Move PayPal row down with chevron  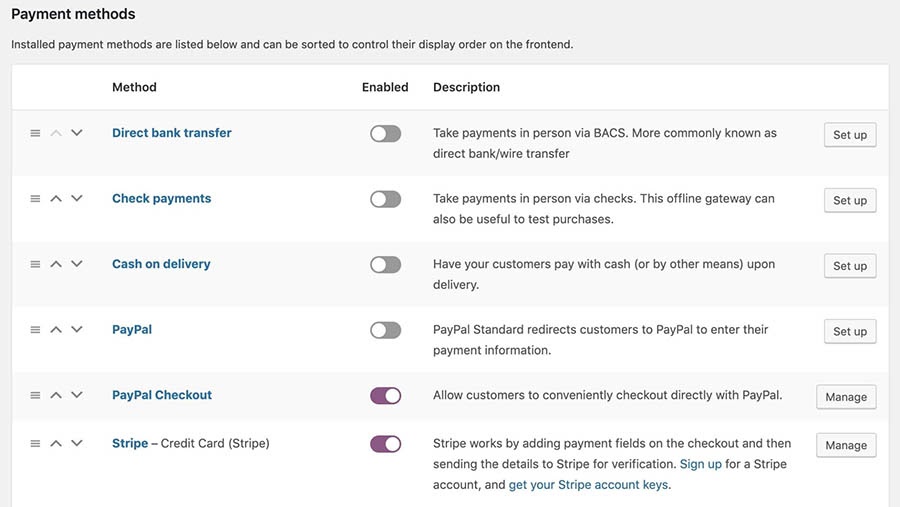77,330
